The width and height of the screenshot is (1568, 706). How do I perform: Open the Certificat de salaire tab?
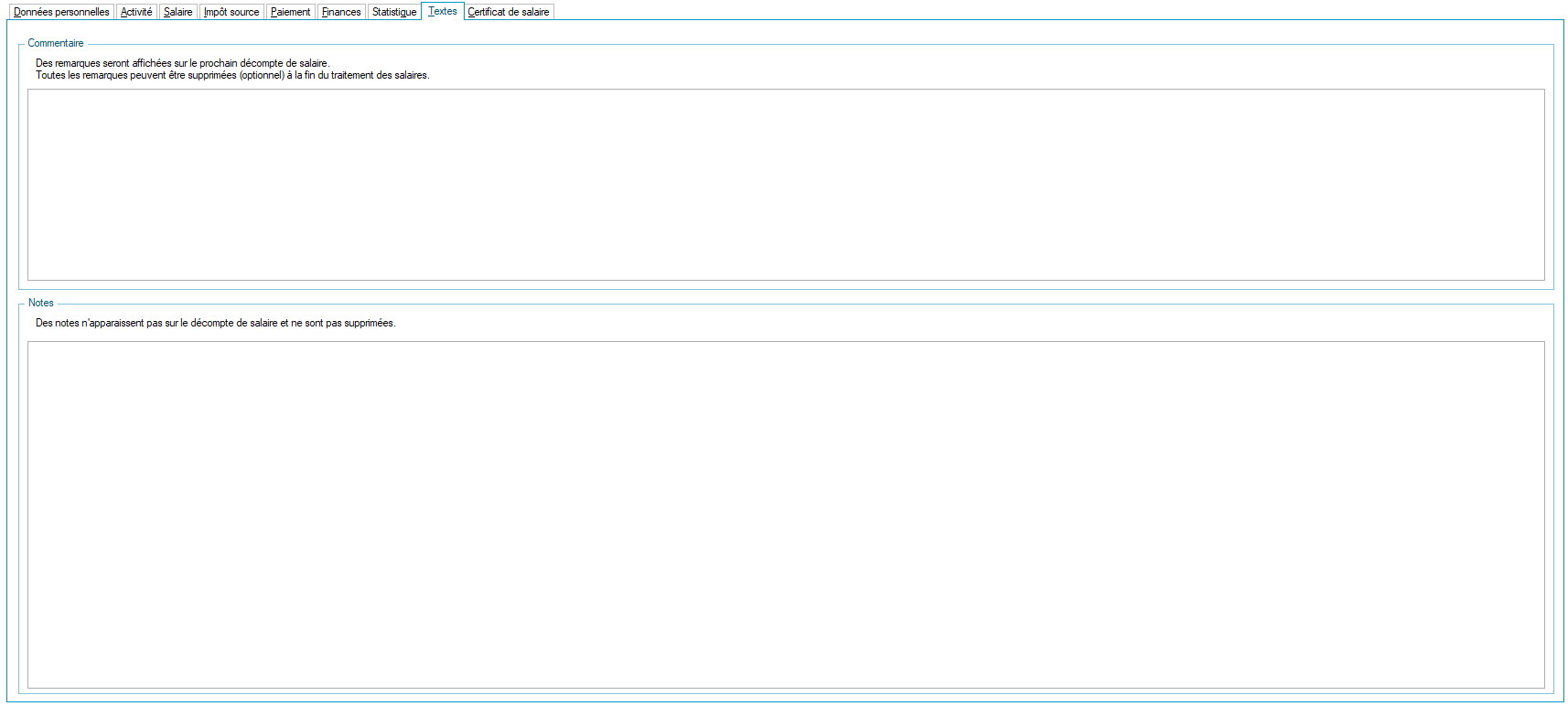point(509,12)
